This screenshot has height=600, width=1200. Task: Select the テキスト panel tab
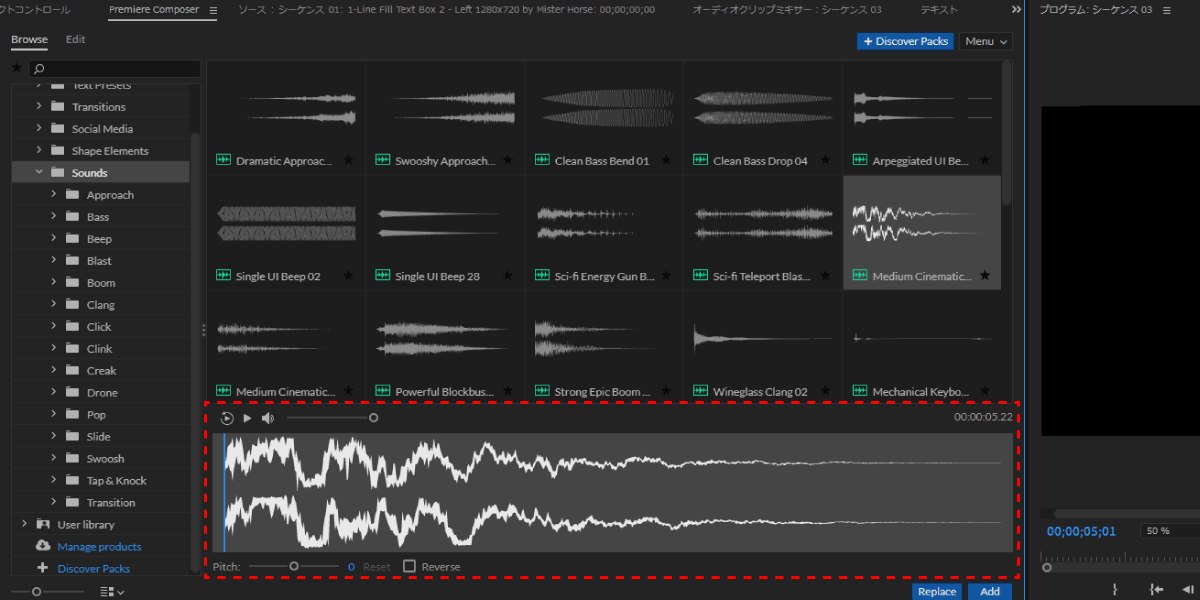(x=938, y=10)
